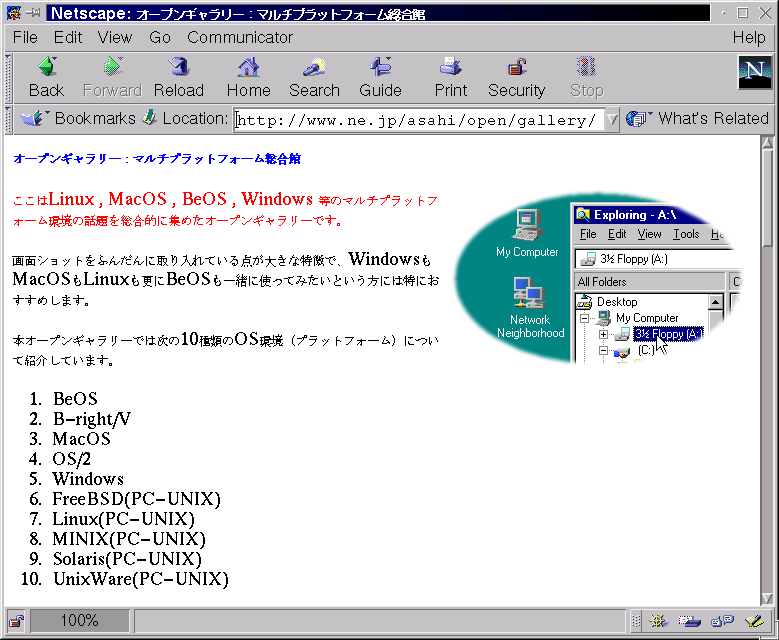This screenshot has width=779, height=640.
Task: Click list item MINIX(PC-UNIX)
Action: [129, 539]
